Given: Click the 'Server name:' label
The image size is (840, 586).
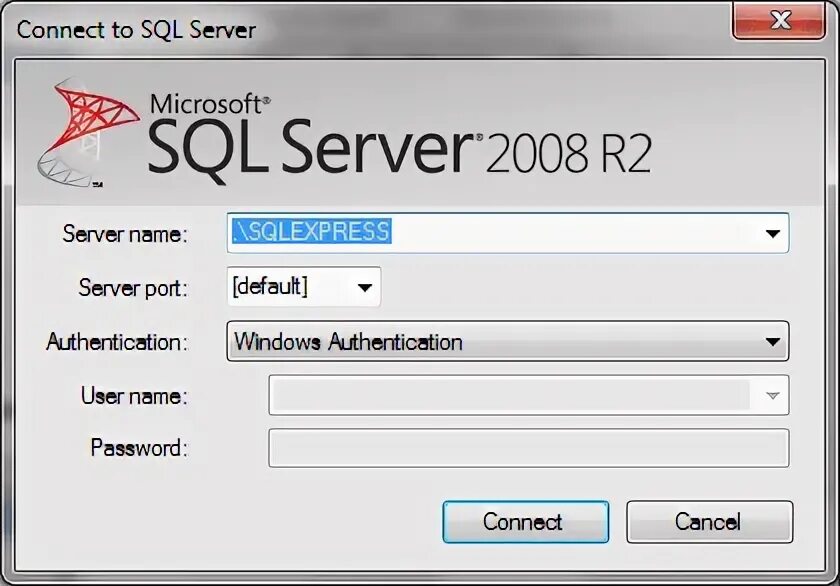Looking at the screenshot, I should [125, 234].
